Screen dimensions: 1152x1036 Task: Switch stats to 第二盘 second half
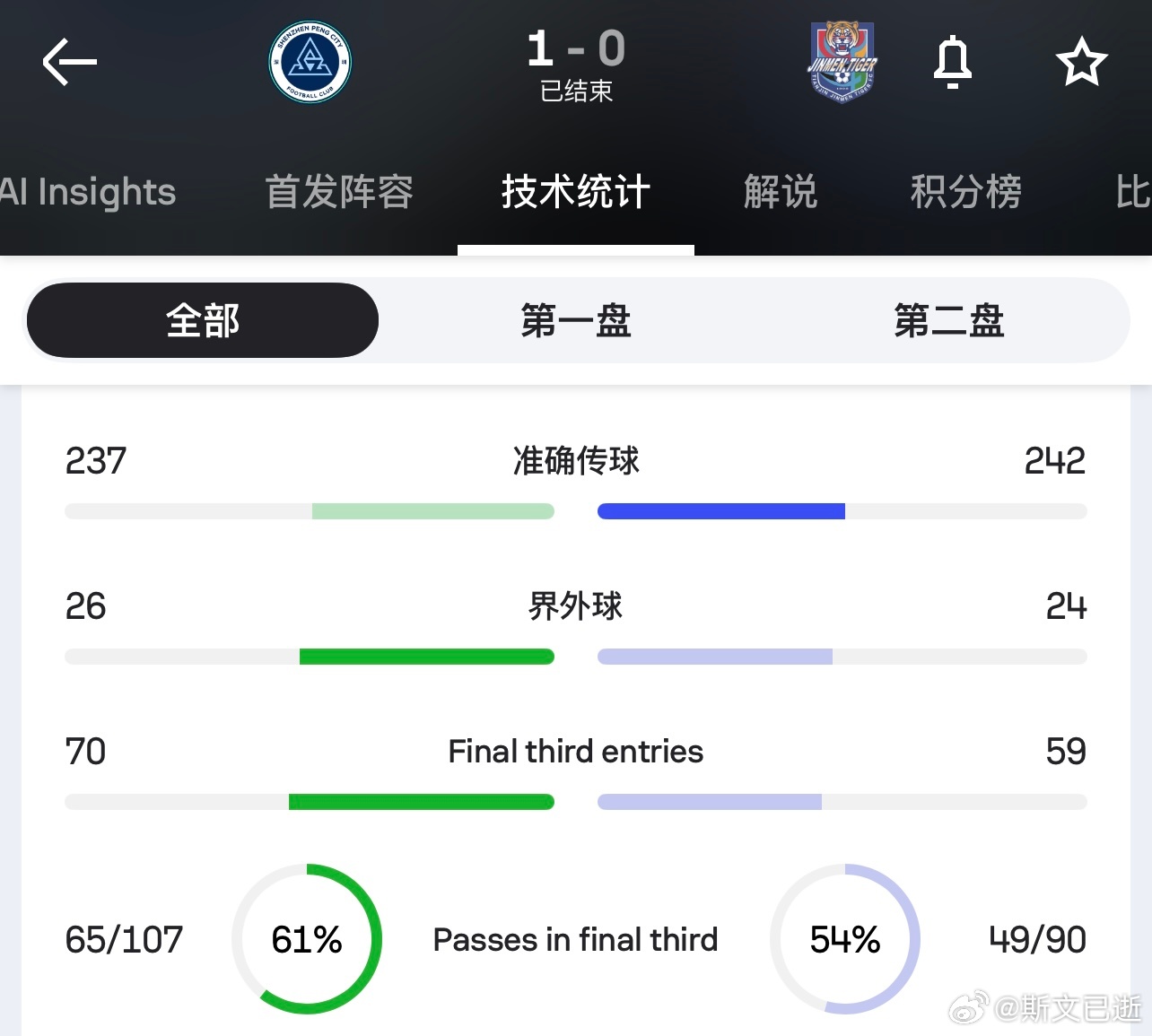(948, 320)
